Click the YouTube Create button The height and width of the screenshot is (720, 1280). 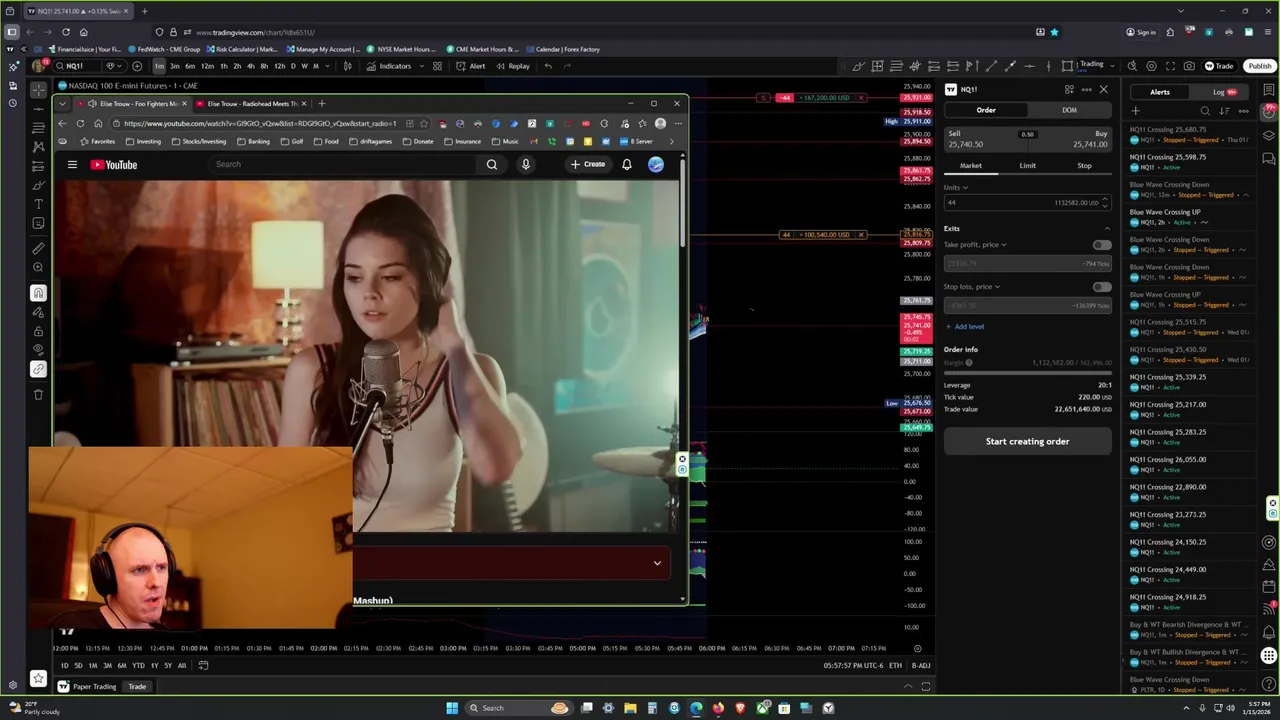tap(587, 165)
